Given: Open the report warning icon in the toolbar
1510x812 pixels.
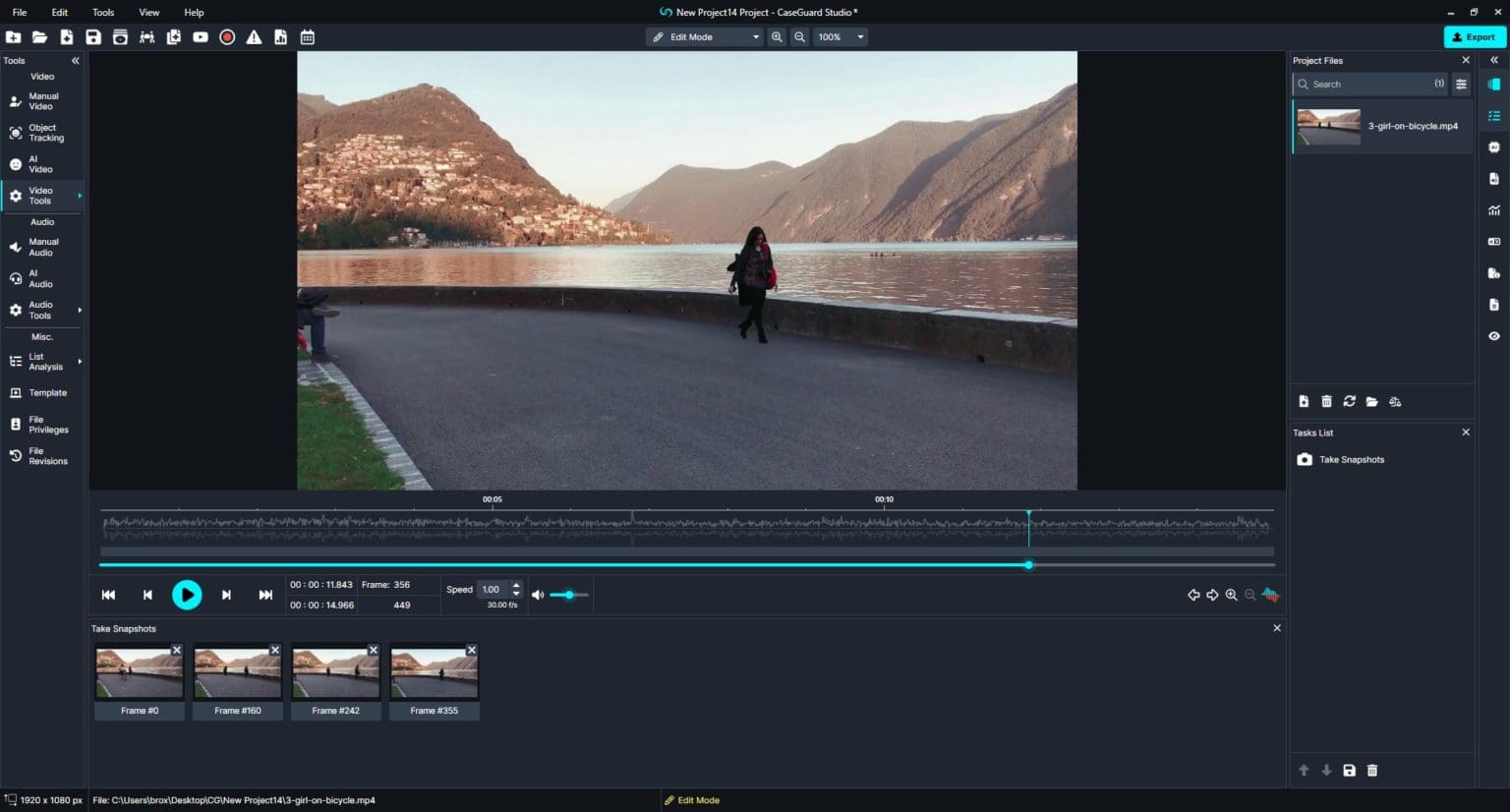Looking at the screenshot, I should coord(254,36).
